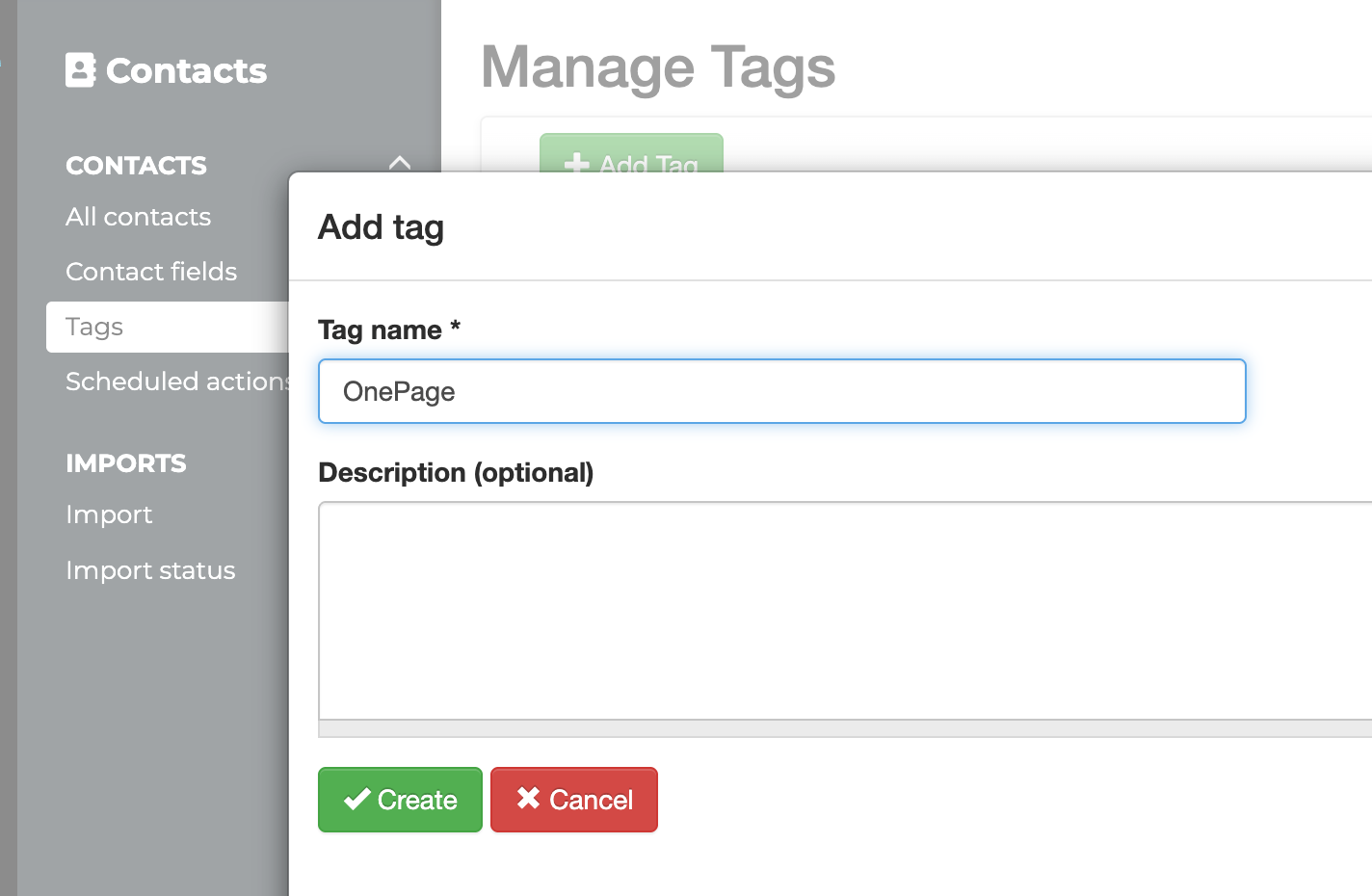Go to Contact fields
Image resolution: width=1372 pixels, height=896 pixels.
(151, 272)
